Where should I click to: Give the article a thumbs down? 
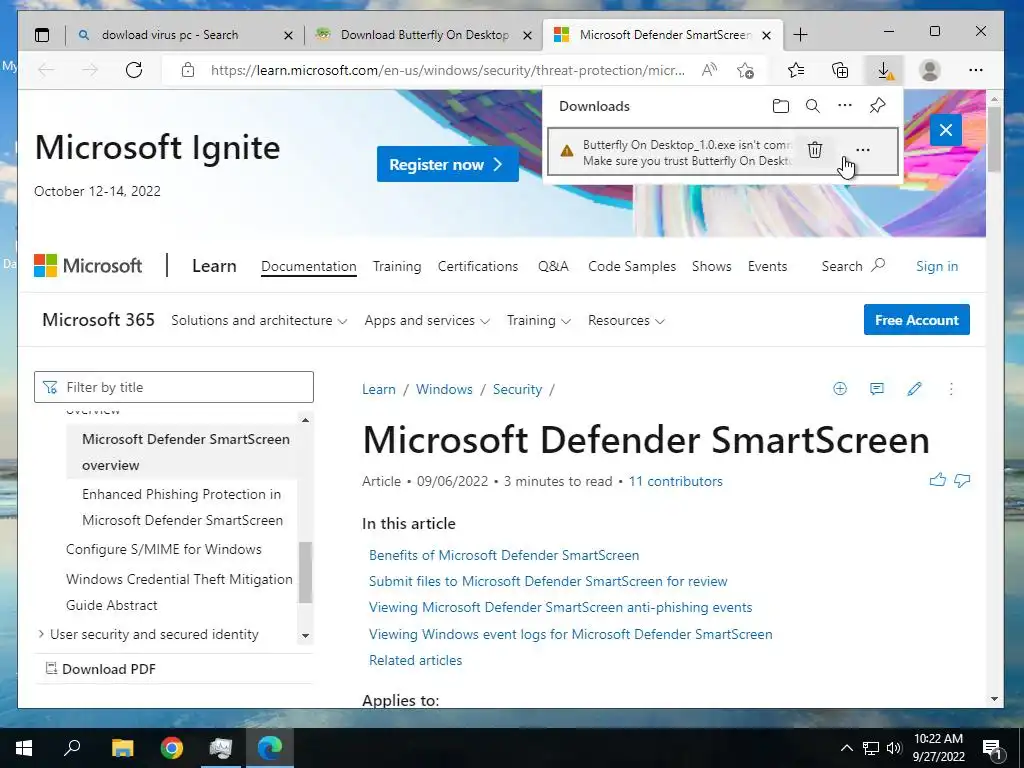pyautogui.click(x=962, y=481)
